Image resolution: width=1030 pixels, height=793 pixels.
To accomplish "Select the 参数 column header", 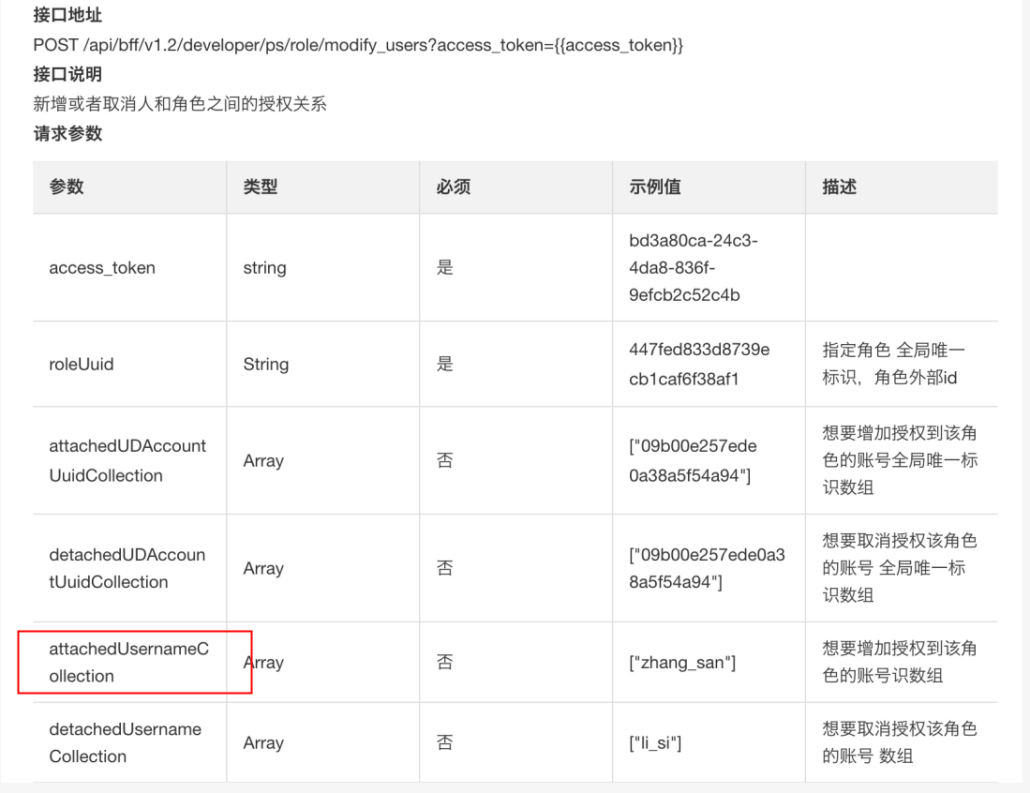I will (x=67, y=187).
